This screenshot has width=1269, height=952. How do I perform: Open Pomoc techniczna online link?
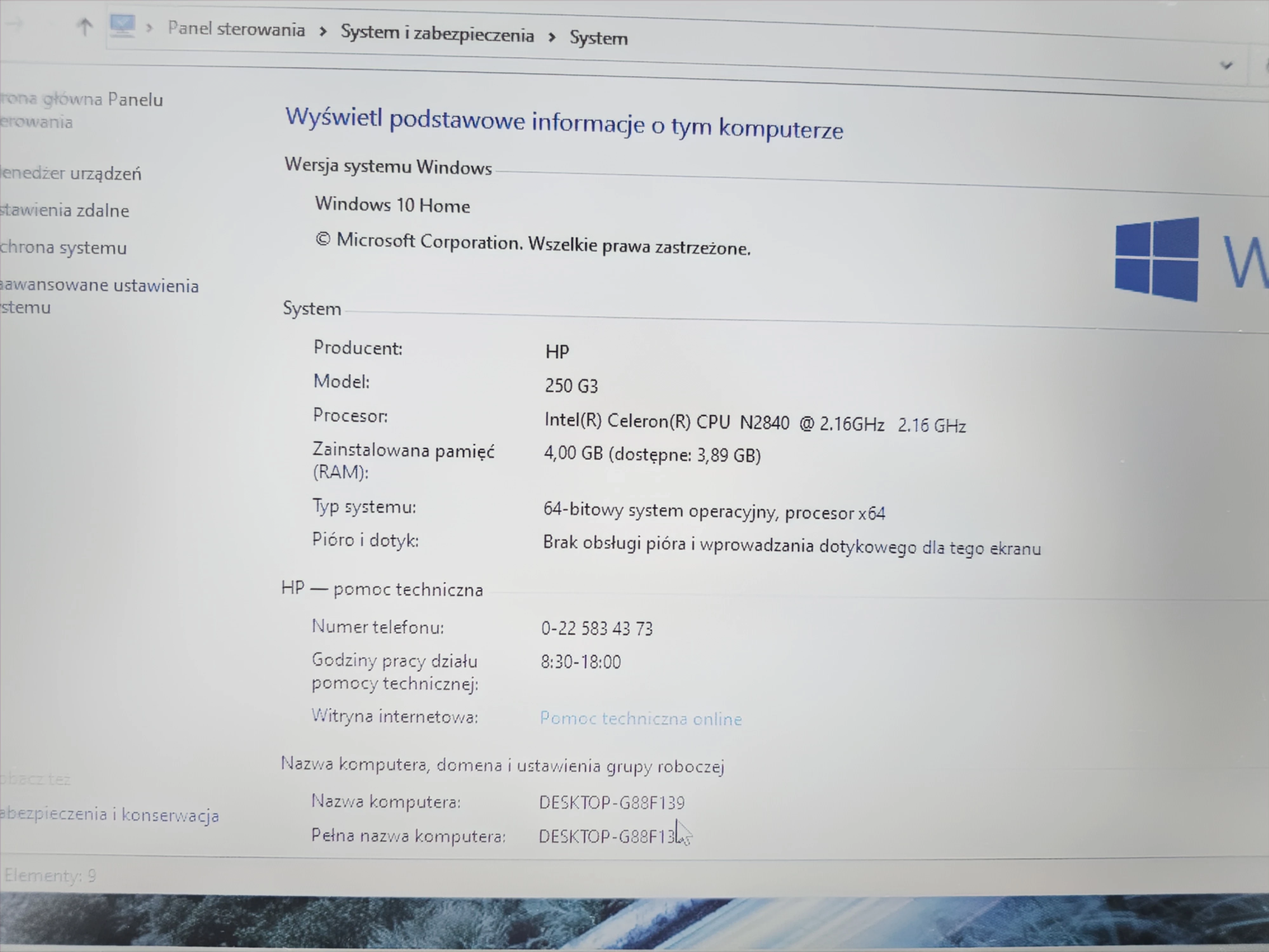click(x=641, y=718)
